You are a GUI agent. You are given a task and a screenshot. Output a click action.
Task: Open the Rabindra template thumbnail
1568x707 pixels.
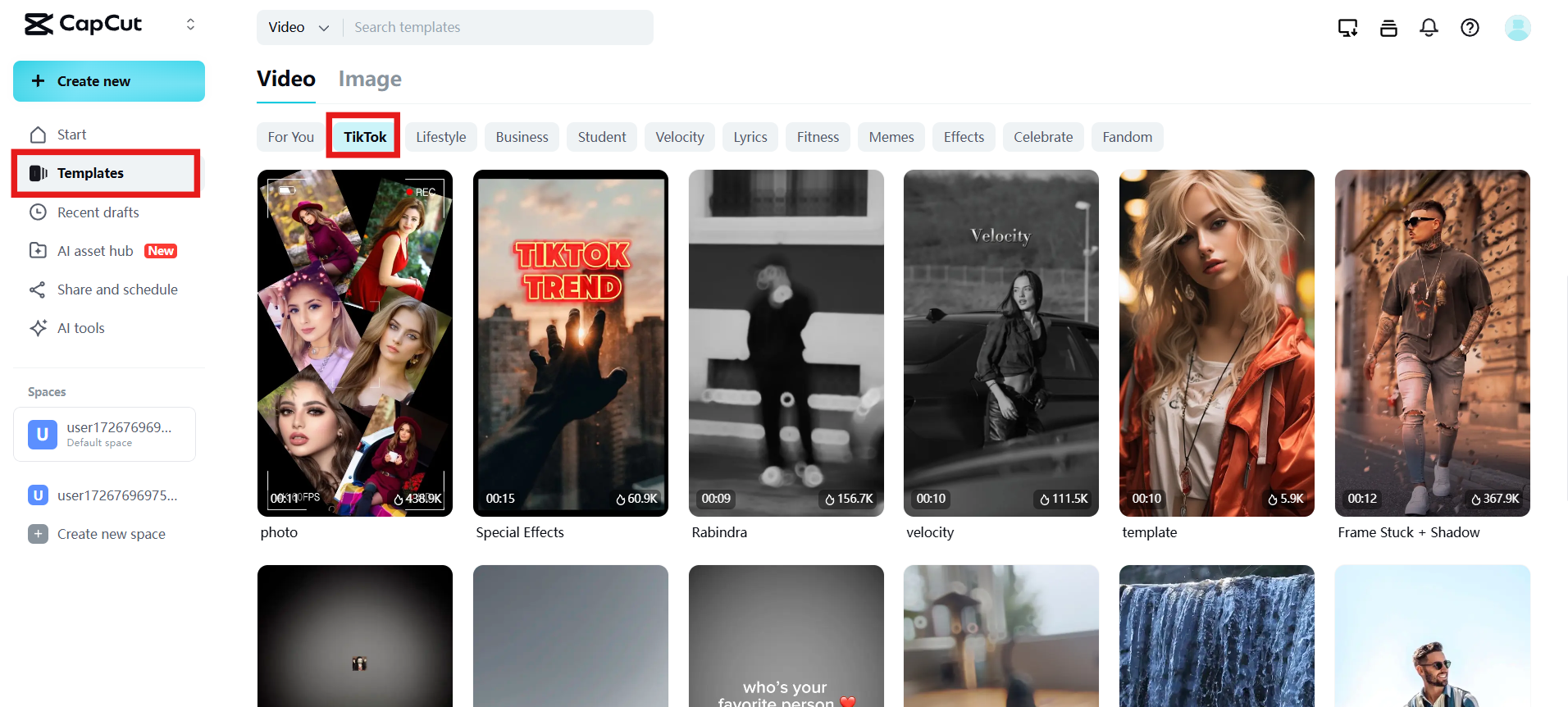point(786,343)
